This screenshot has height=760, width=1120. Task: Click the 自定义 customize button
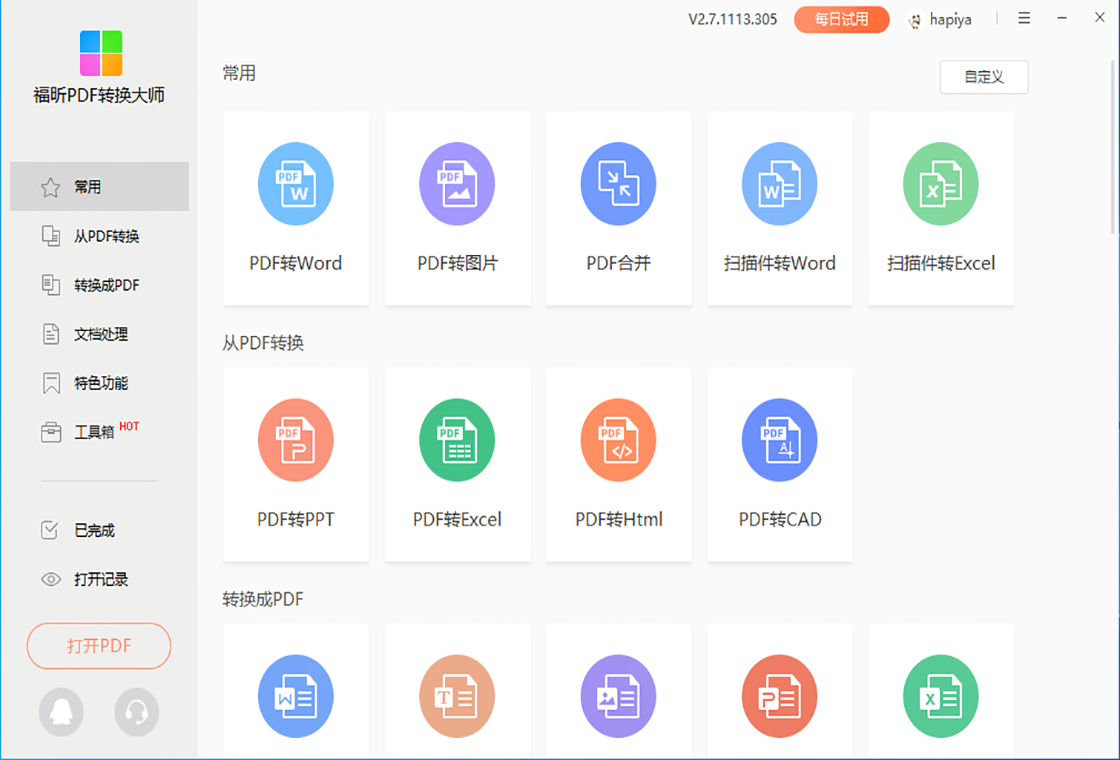point(984,77)
